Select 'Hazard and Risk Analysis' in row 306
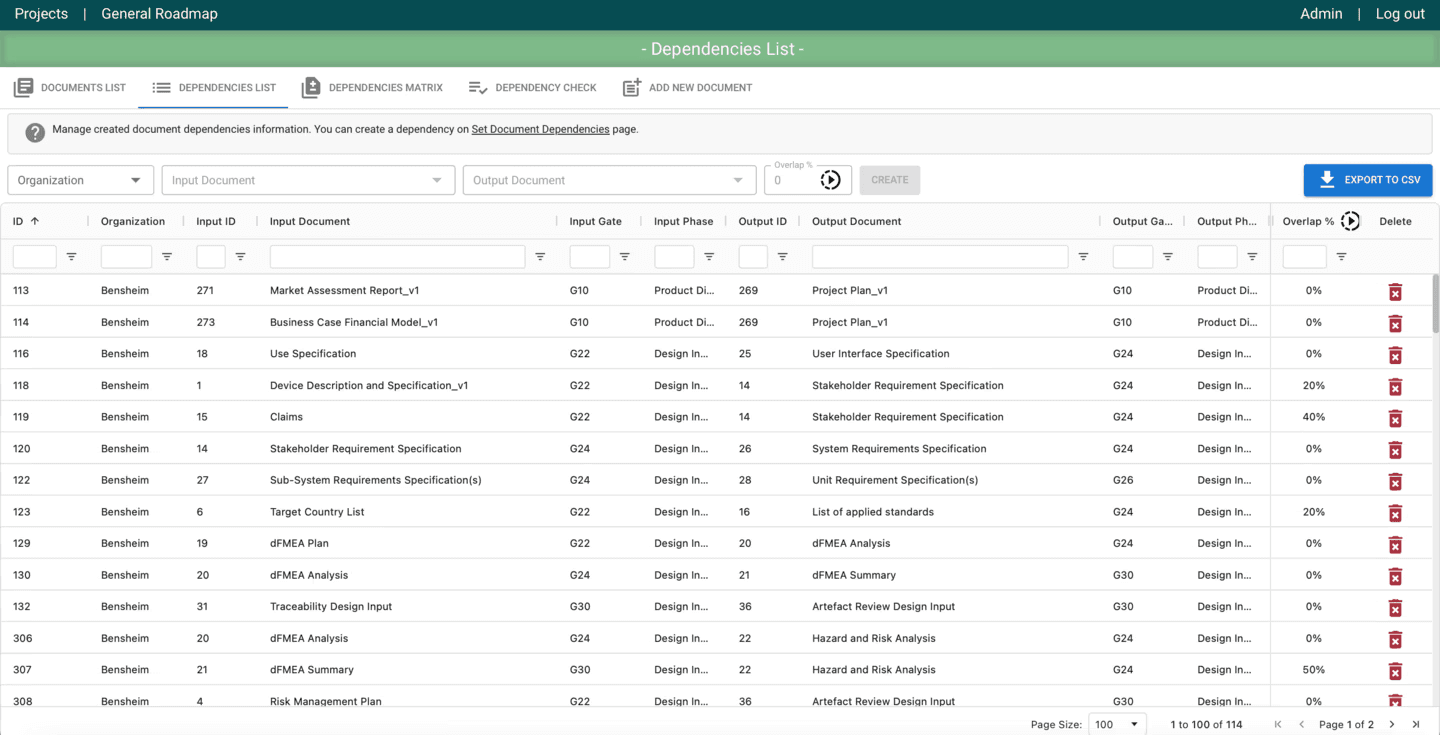This screenshot has width=1440, height=735. (x=874, y=638)
